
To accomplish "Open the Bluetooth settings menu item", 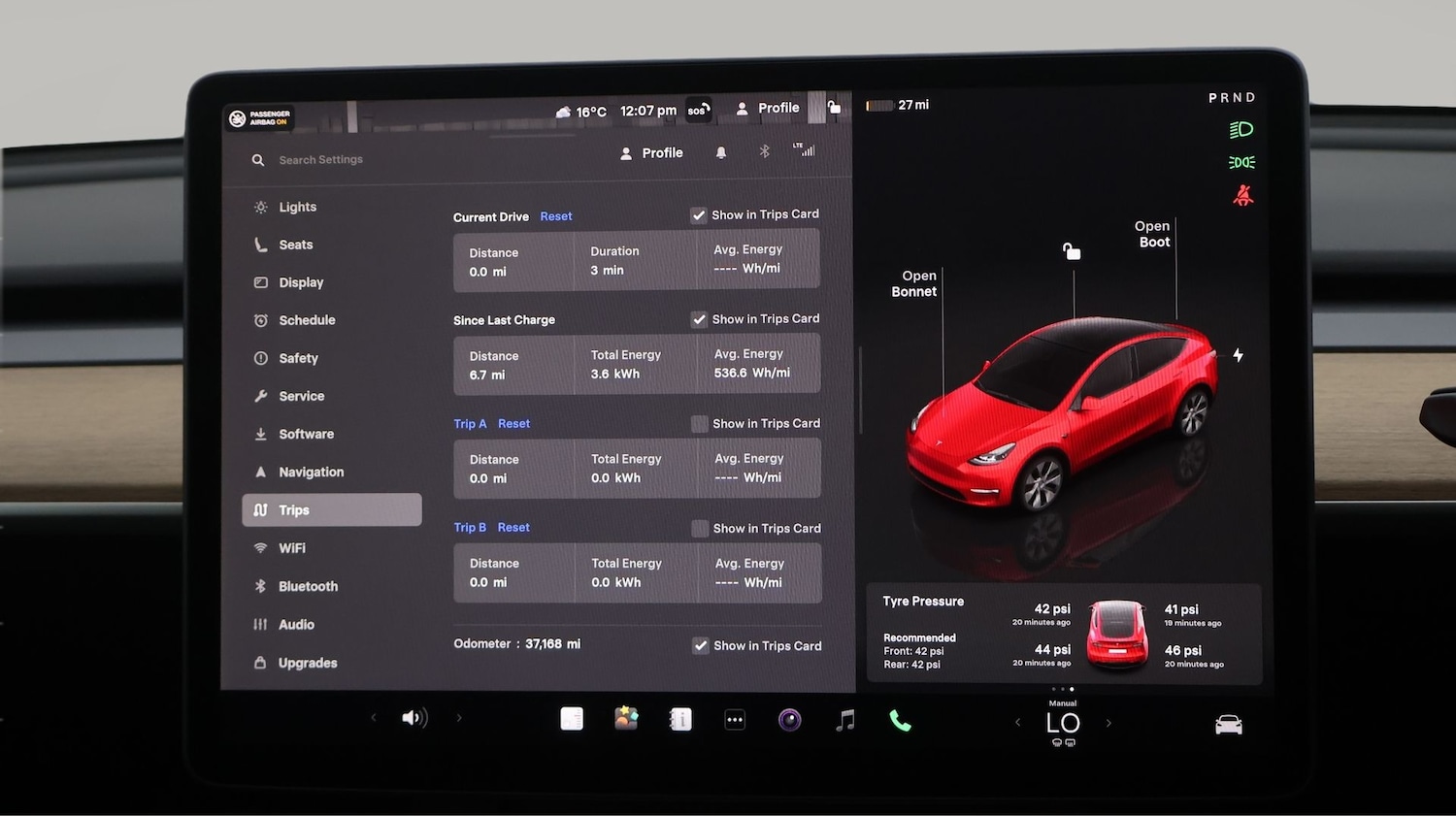I will (x=308, y=586).
